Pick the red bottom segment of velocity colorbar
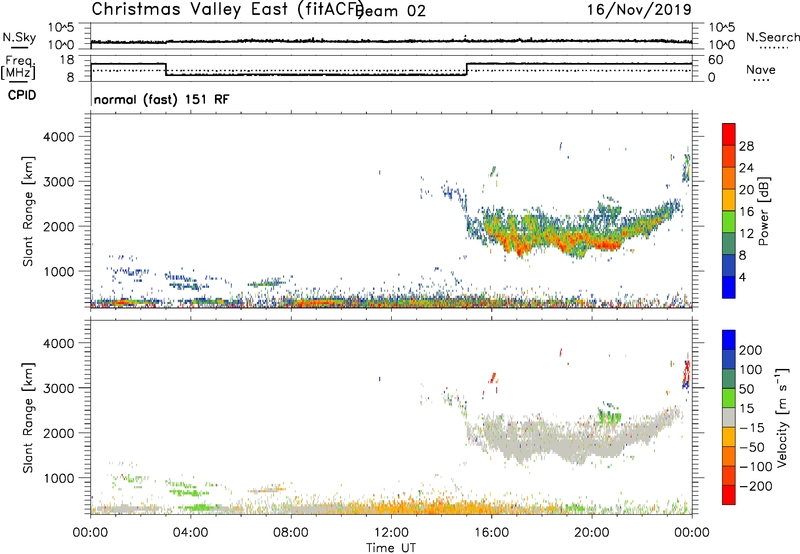This screenshot has width=800, height=554. click(729, 495)
